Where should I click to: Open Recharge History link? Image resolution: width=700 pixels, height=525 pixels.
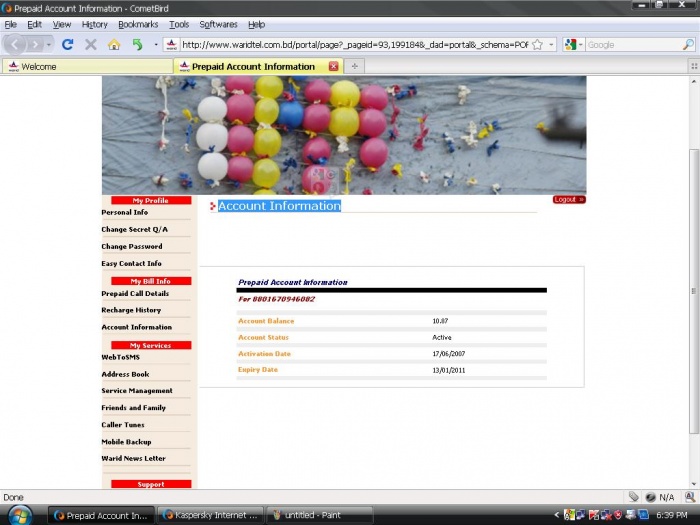tap(131, 310)
